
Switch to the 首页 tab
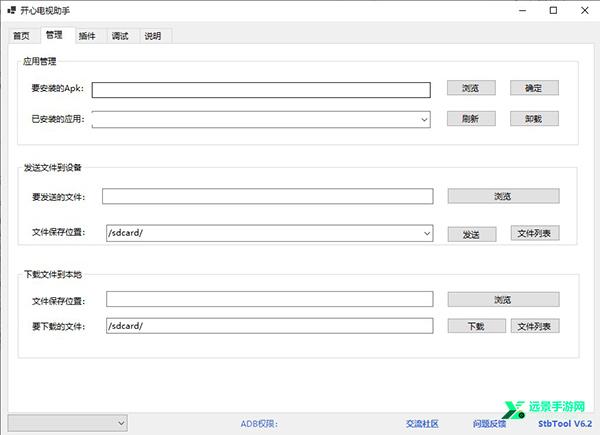click(21, 36)
